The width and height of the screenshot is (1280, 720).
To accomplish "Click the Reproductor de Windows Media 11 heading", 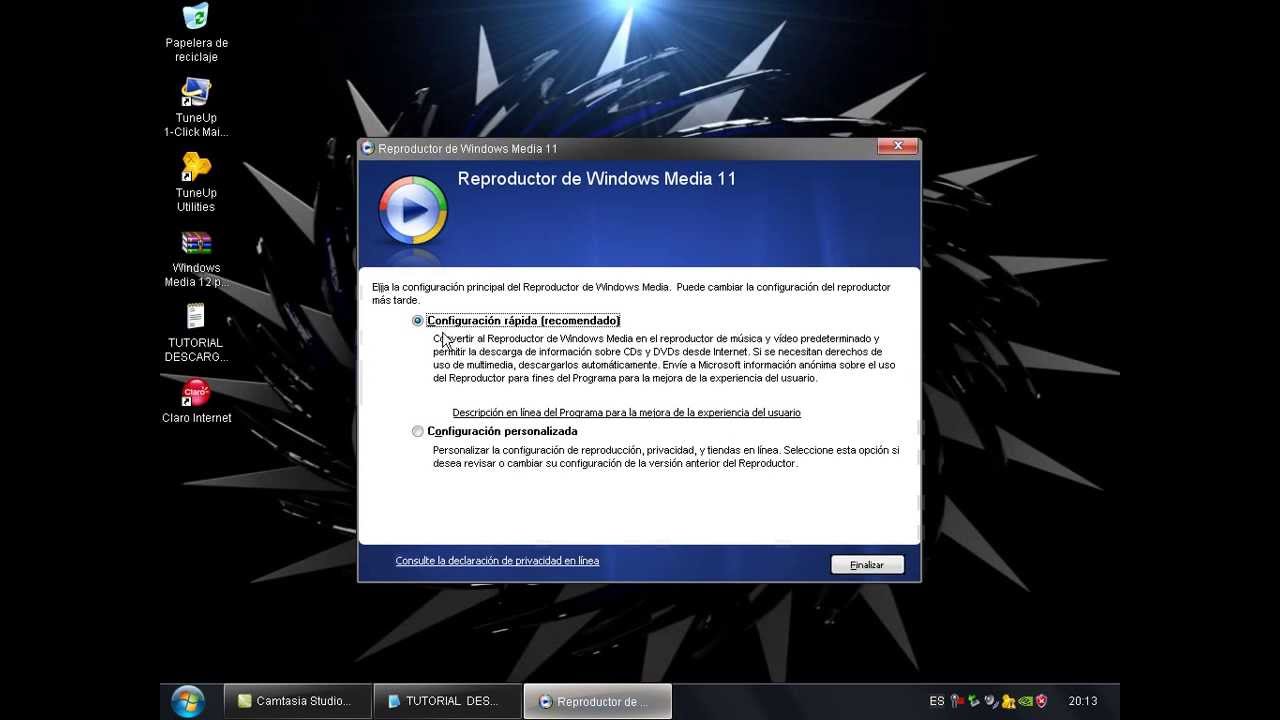I will click(597, 179).
